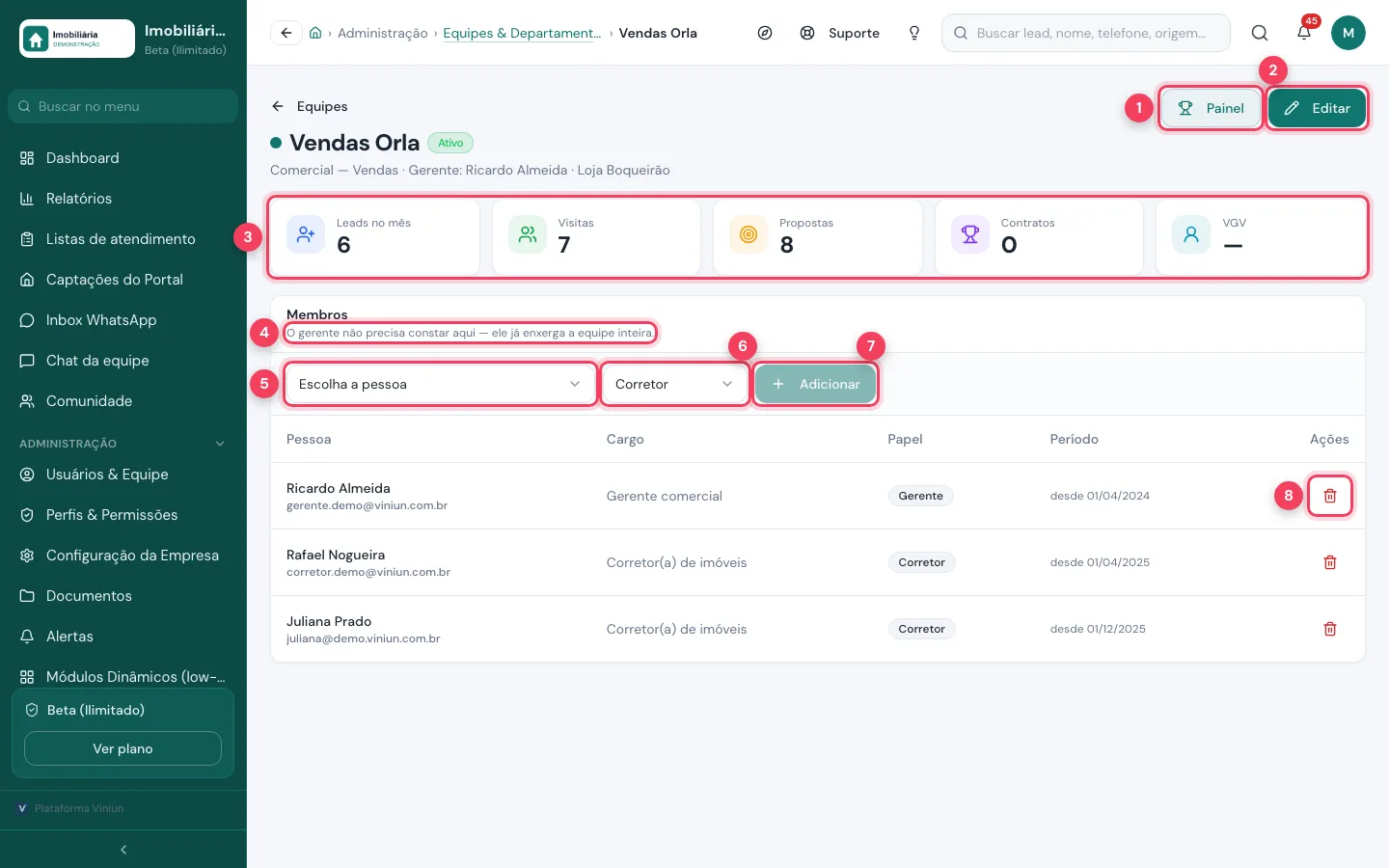Open the compass icon in header
This screenshot has height=868, width=1389.
pyautogui.click(x=765, y=33)
